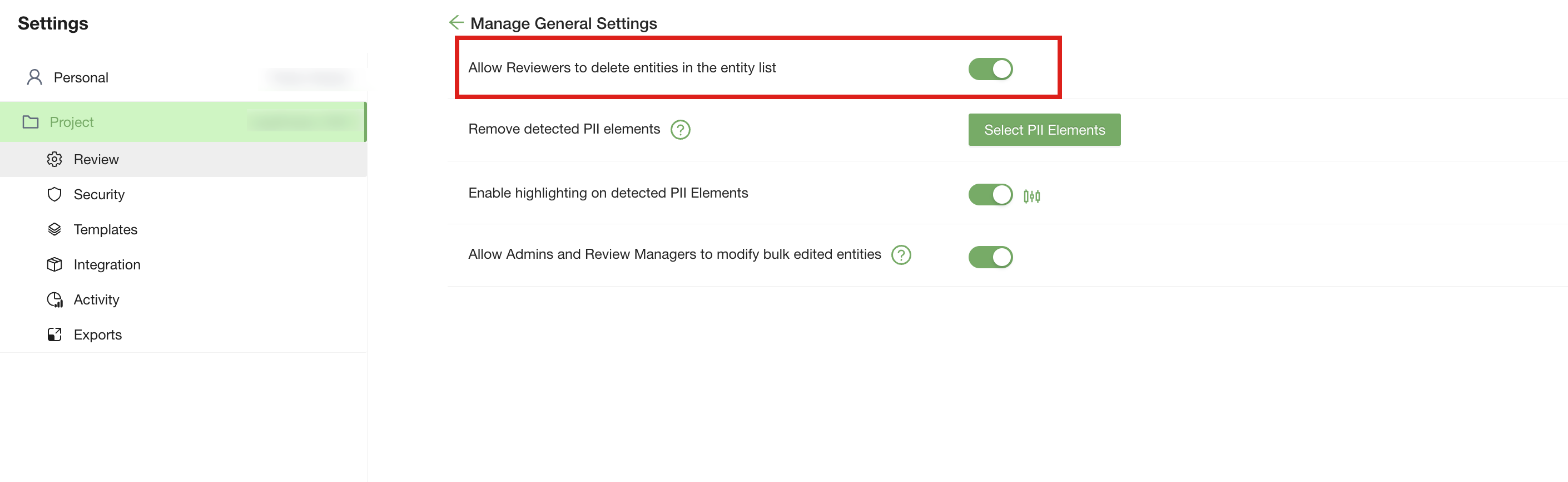Image resolution: width=1568 pixels, height=482 pixels.
Task: Open the Templates settings section
Action: pos(105,229)
